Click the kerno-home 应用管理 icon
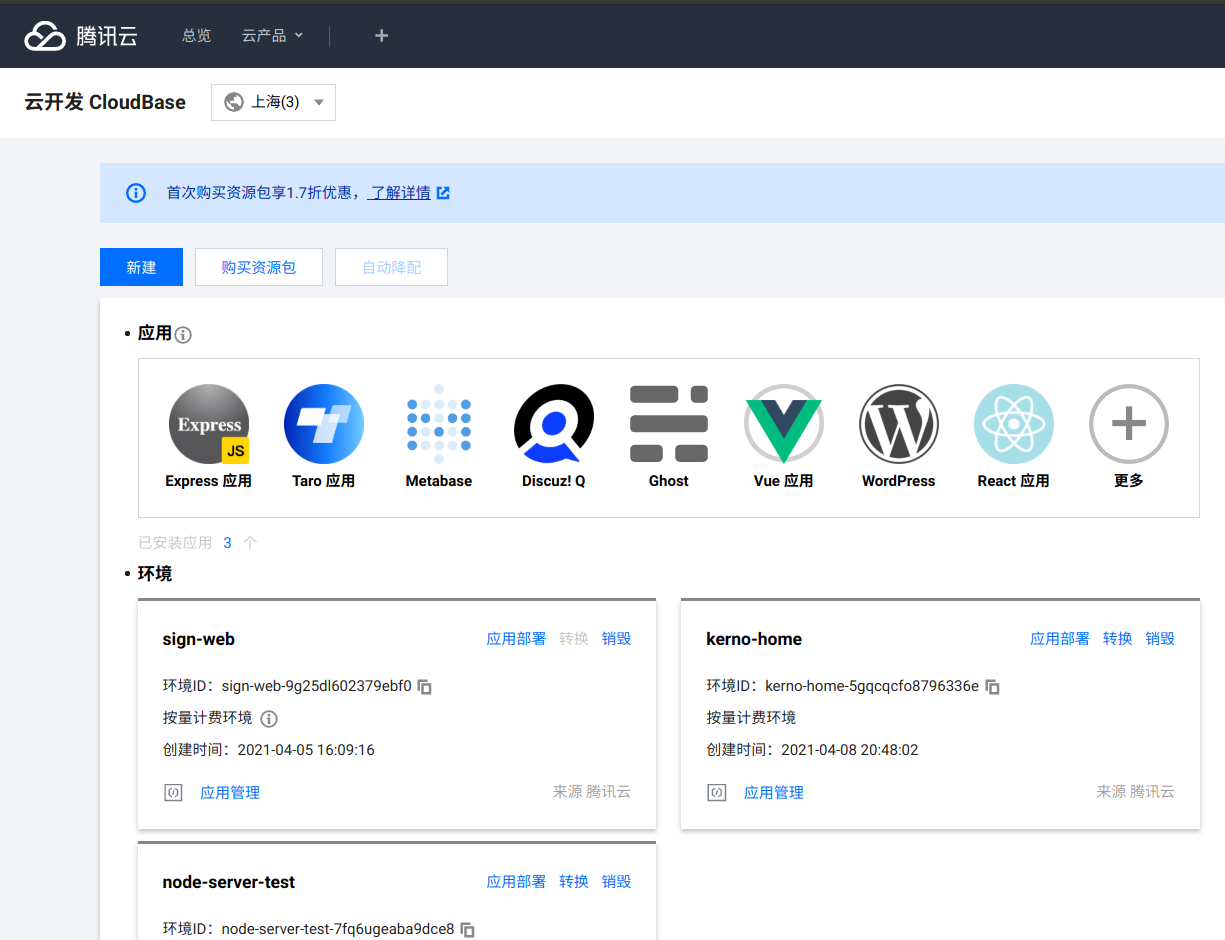Image resolution: width=1225 pixels, height=940 pixels. click(x=717, y=793)
